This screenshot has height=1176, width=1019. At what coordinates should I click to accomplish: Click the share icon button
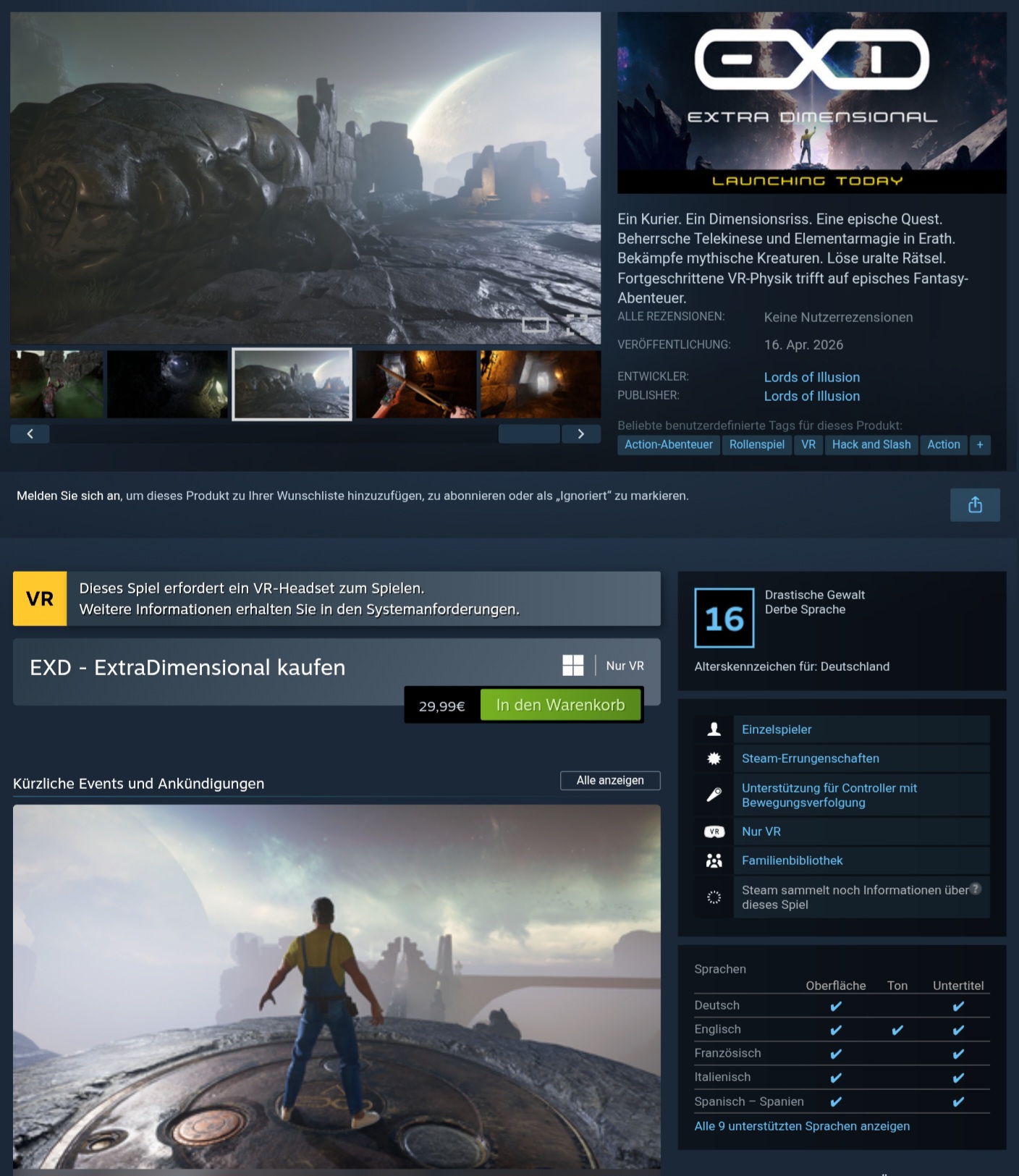click(975, 504)
